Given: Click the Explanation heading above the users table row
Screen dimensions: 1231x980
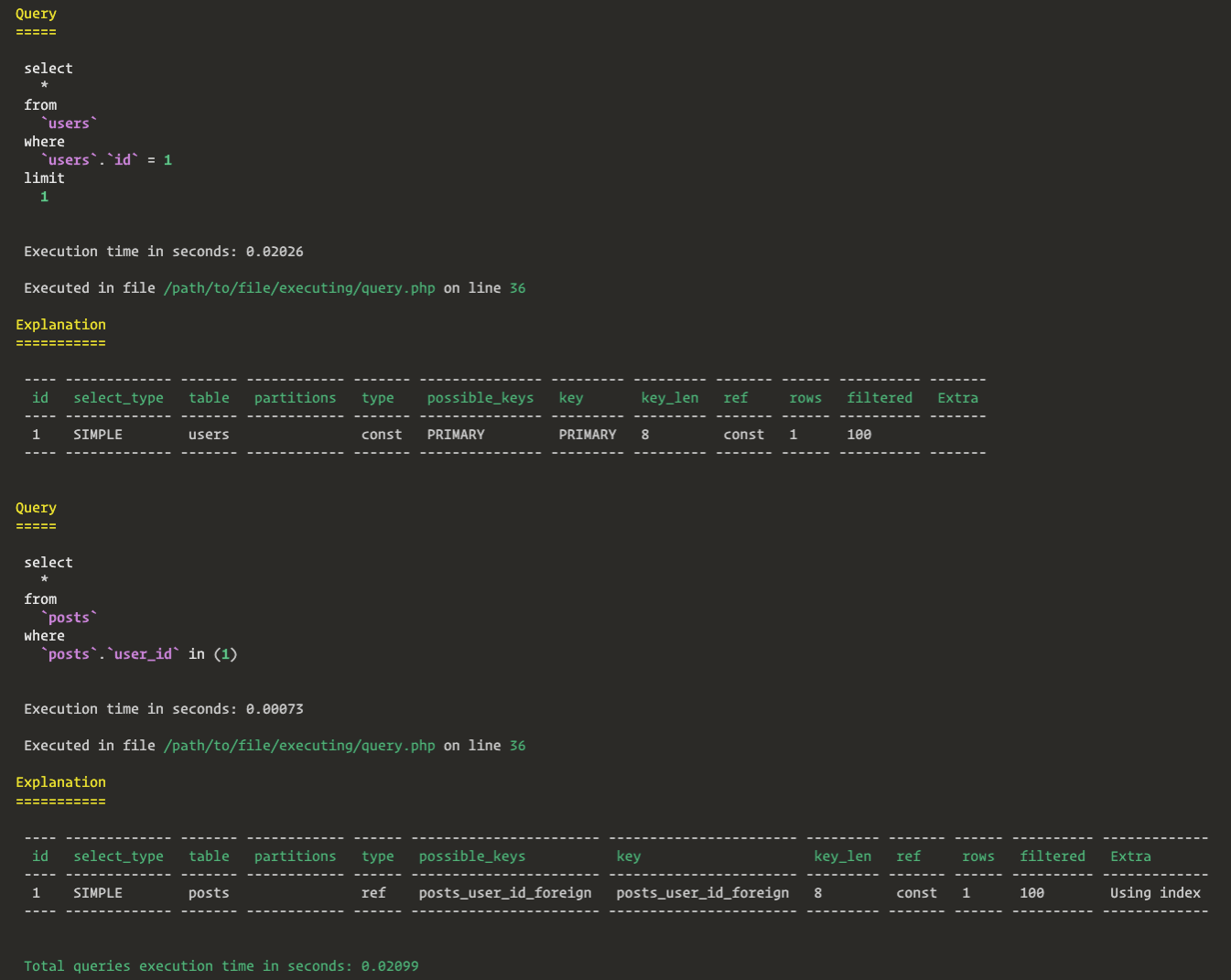Looking at the screenshot, I should (60, 325).
